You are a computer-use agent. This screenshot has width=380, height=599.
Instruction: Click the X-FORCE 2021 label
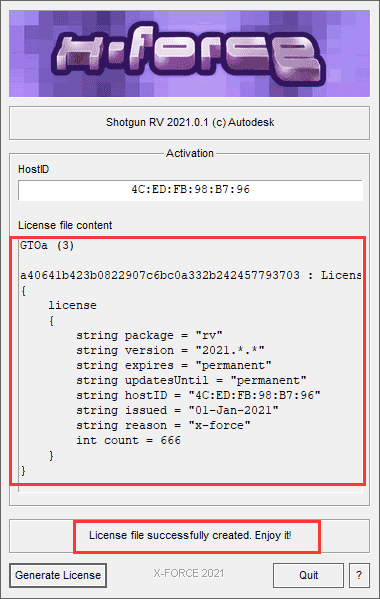tap(189, 573)
